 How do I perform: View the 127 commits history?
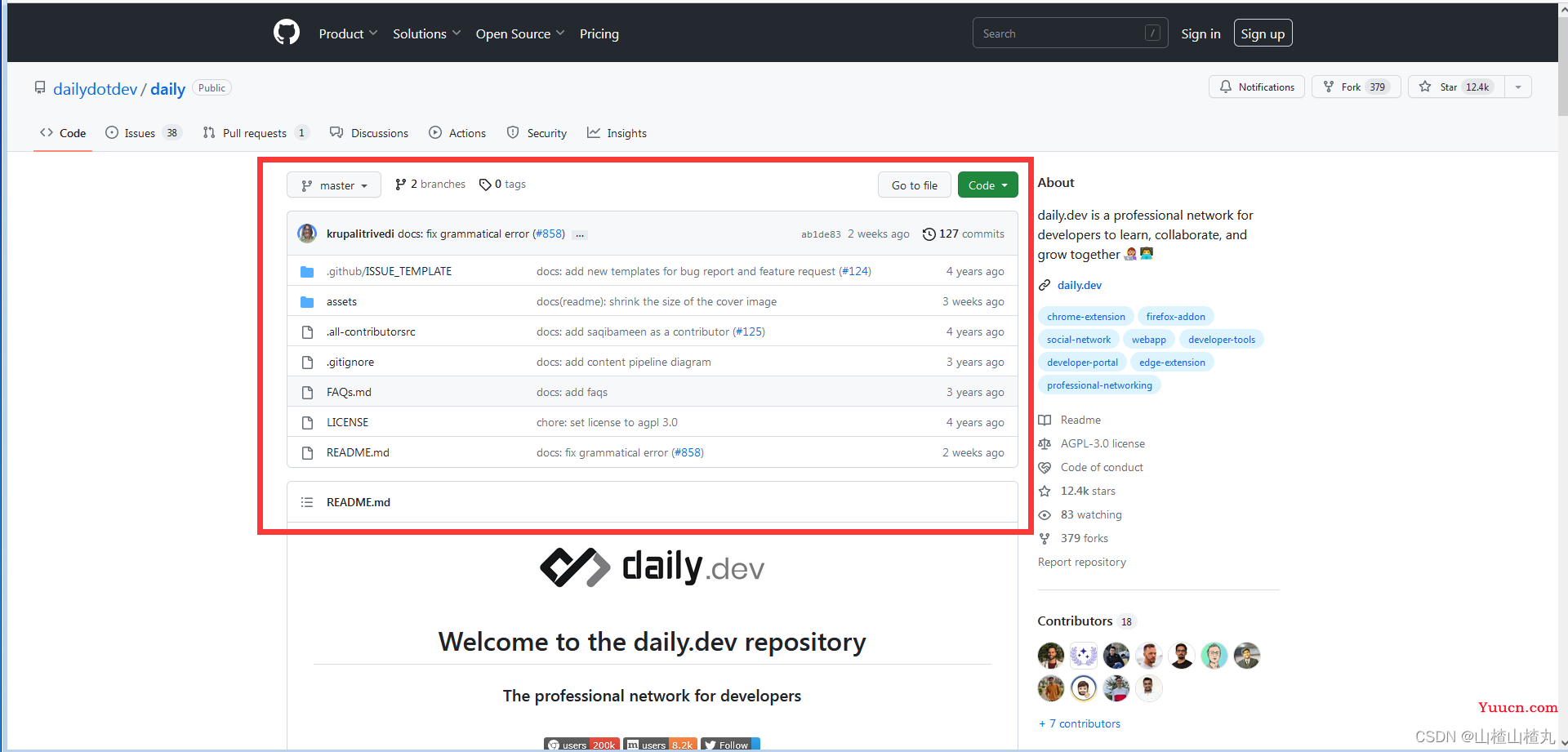pyautogui.click(x=964, y=234)
